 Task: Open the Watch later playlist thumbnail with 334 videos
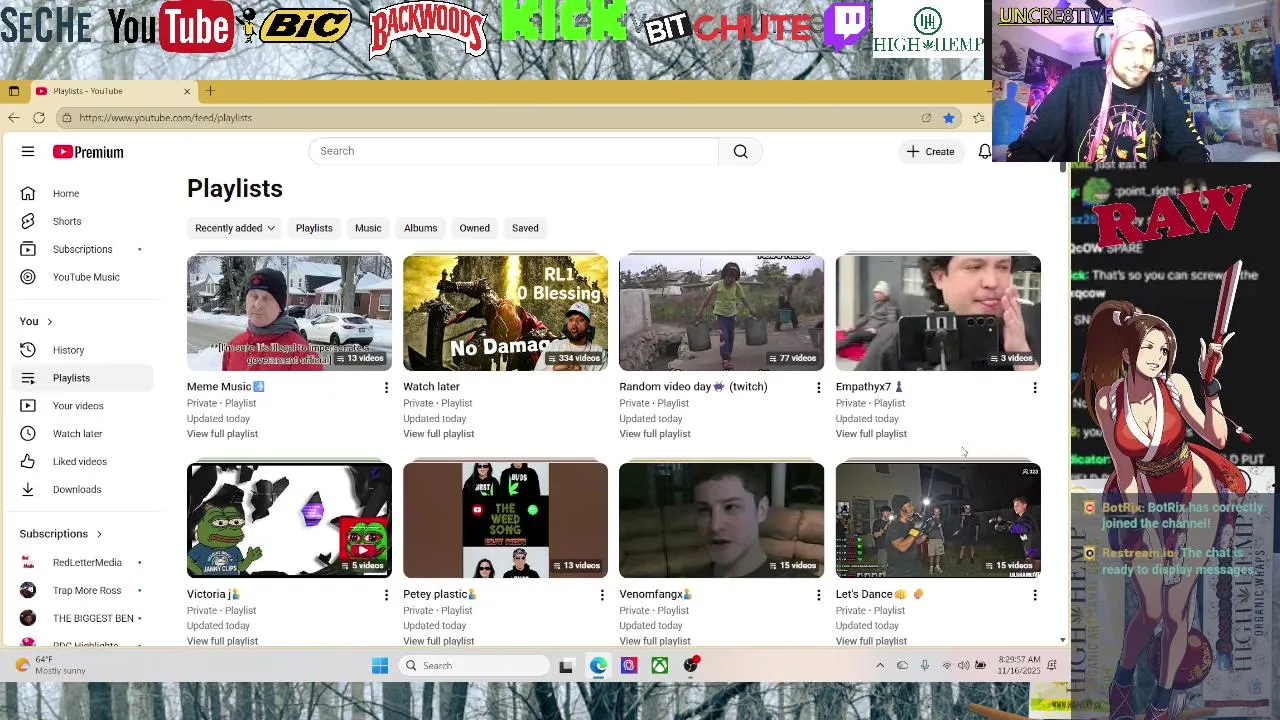pyautogui.click(x=505, y=313)
